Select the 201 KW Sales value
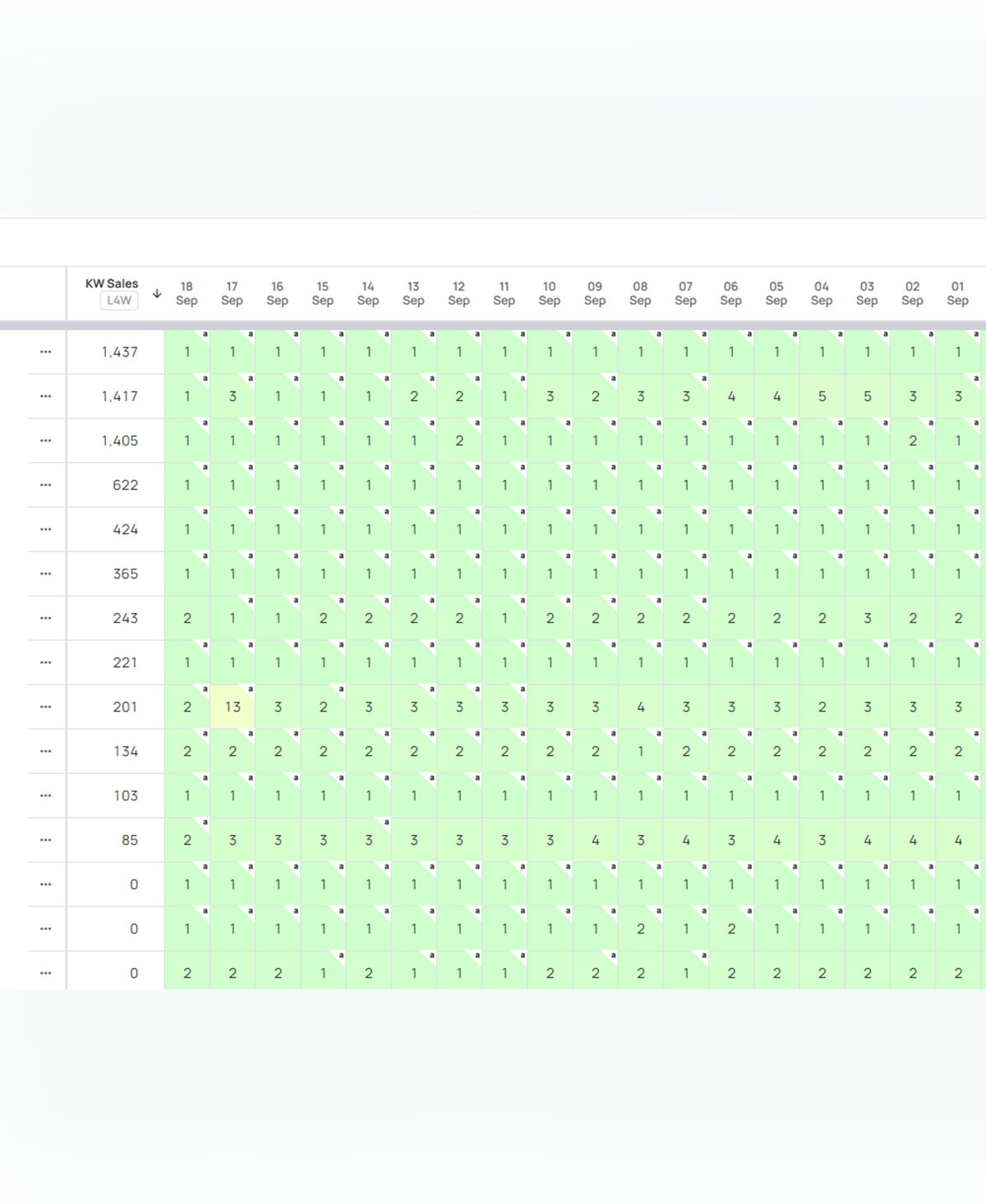This screenshot has height=1204, width=986. pos(126,707)
